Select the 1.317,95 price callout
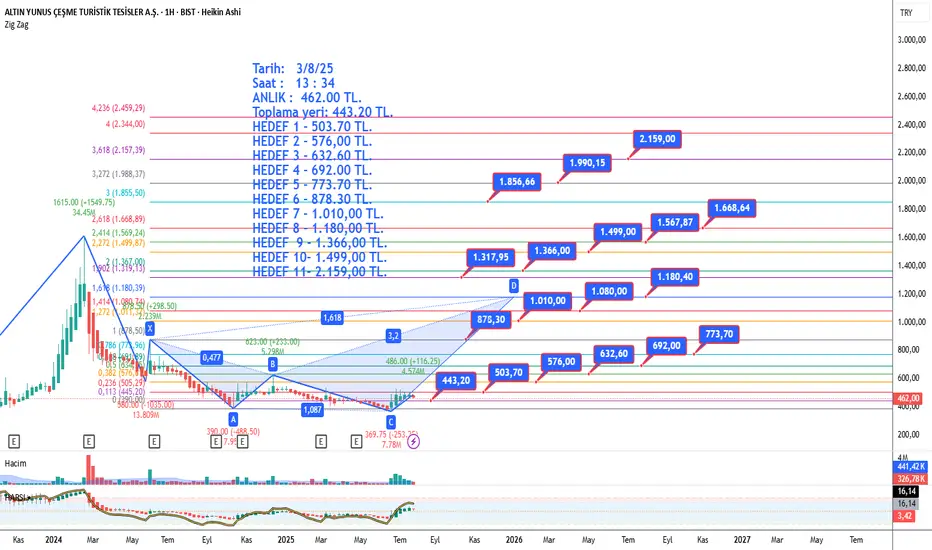Image resolution: width=932 pixels, height=550 pixels. click(x=490, y=257)
